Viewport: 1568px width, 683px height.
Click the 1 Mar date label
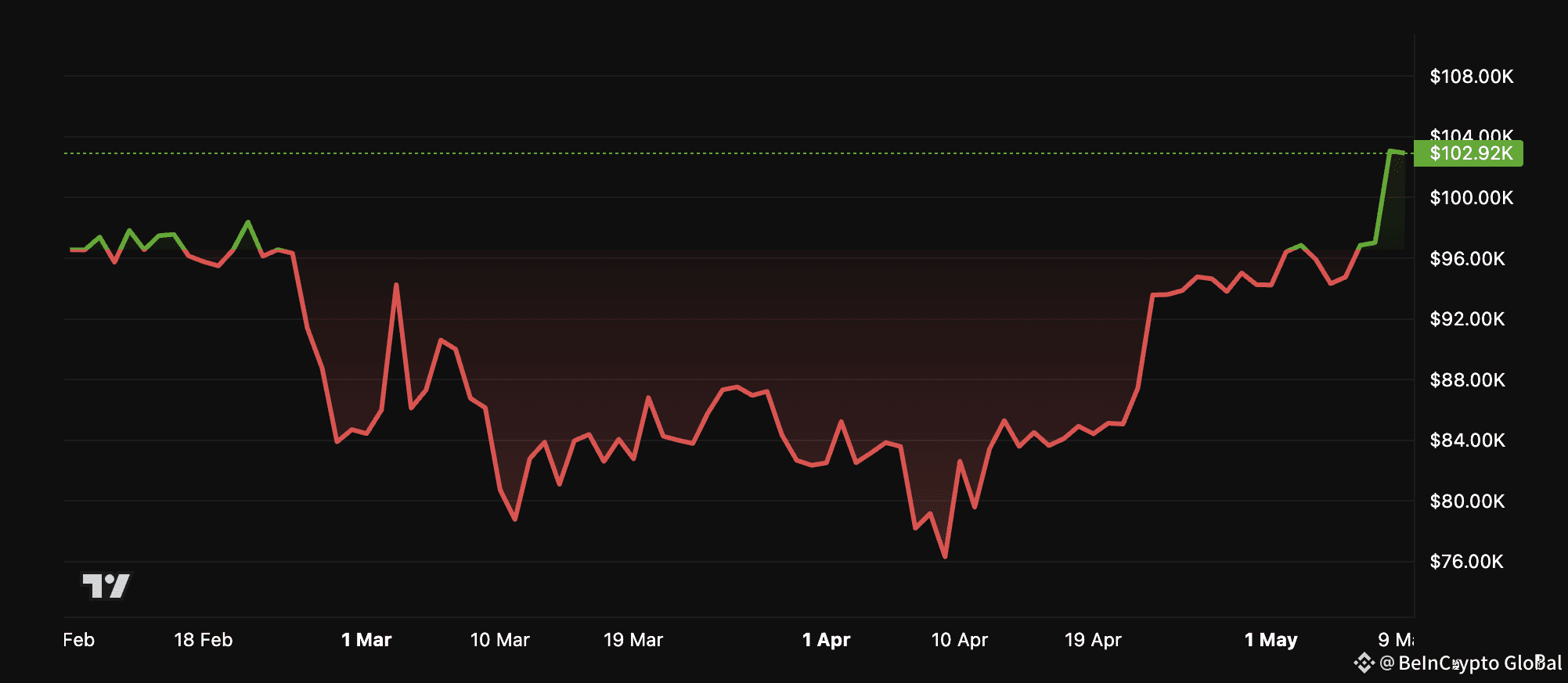366,640
